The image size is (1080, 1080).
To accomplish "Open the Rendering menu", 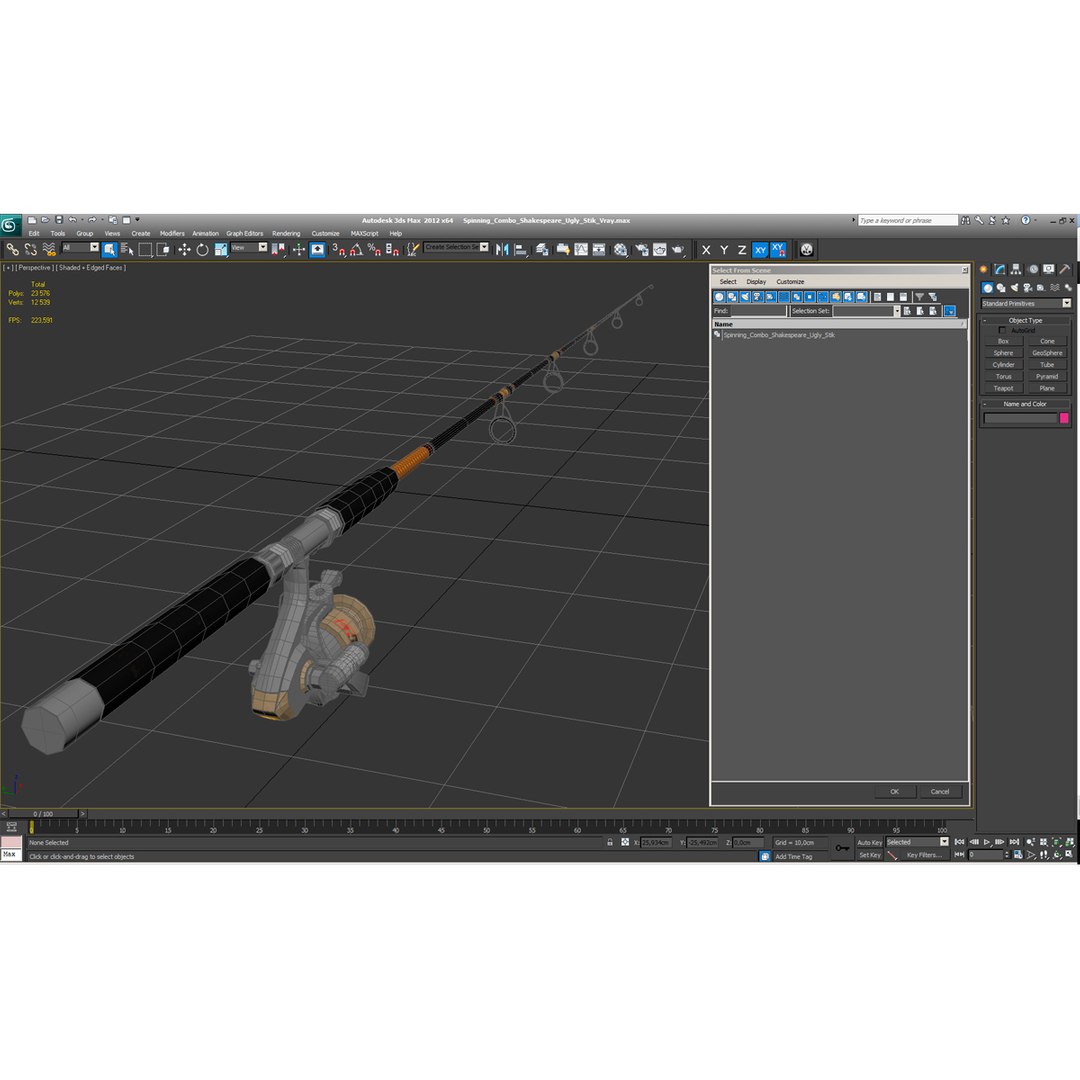I will pos(286,233).
